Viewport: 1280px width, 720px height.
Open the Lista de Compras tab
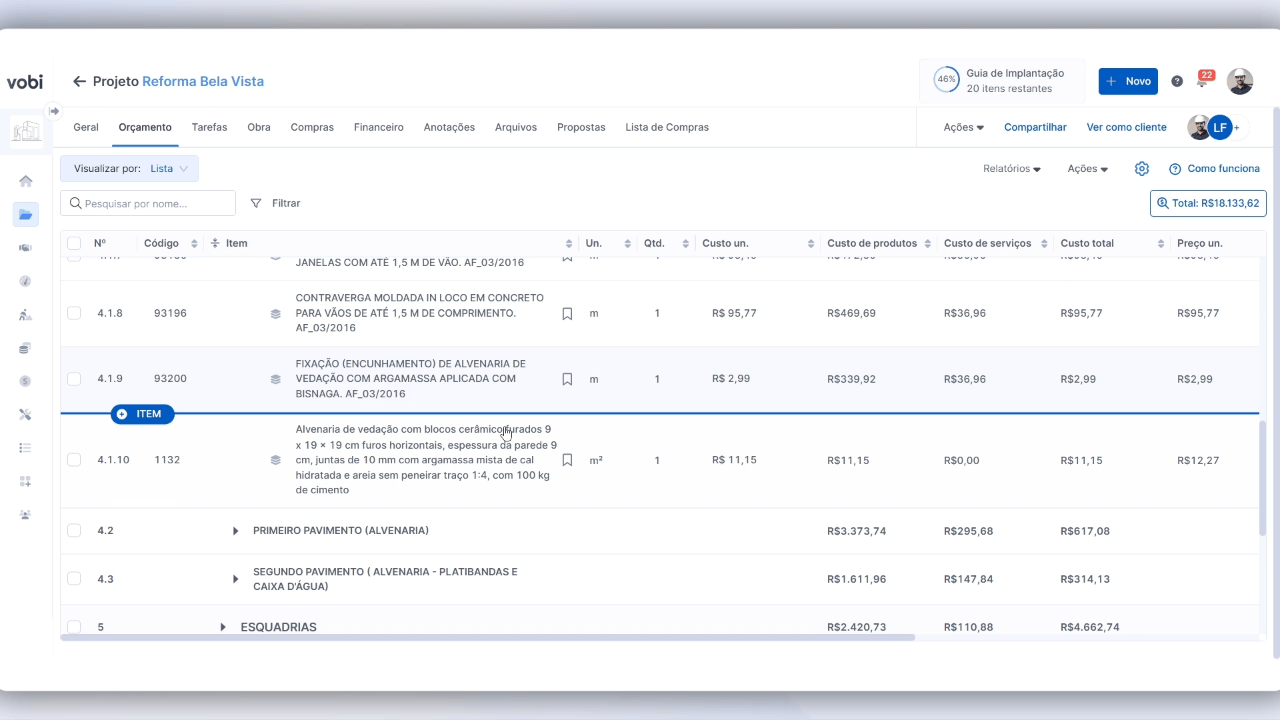pyautogui.click(x=666, y=127)
